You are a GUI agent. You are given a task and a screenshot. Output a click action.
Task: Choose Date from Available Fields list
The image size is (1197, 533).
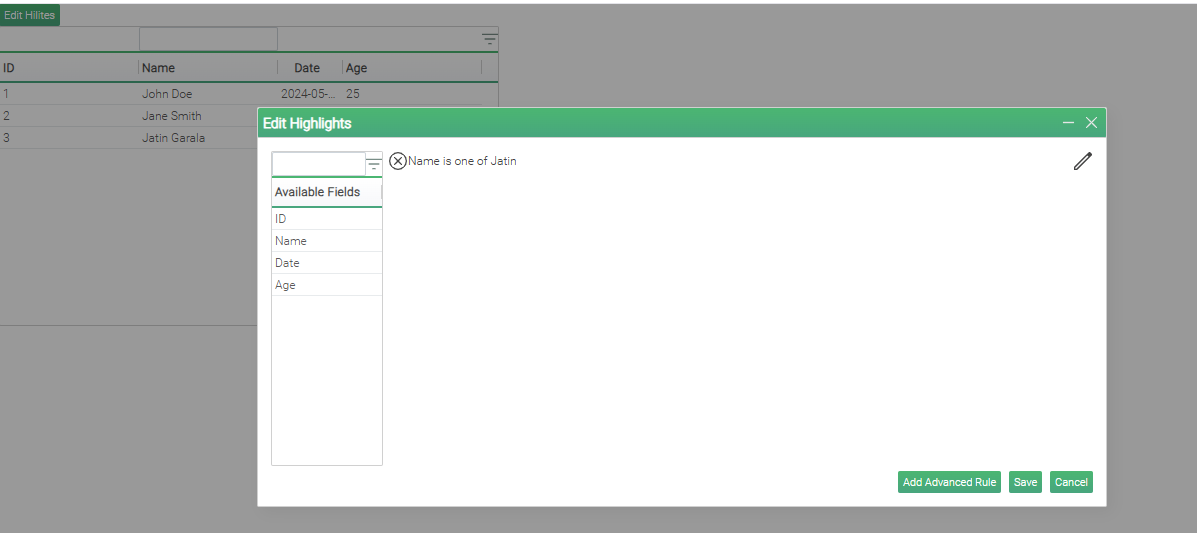click(326, 263)
